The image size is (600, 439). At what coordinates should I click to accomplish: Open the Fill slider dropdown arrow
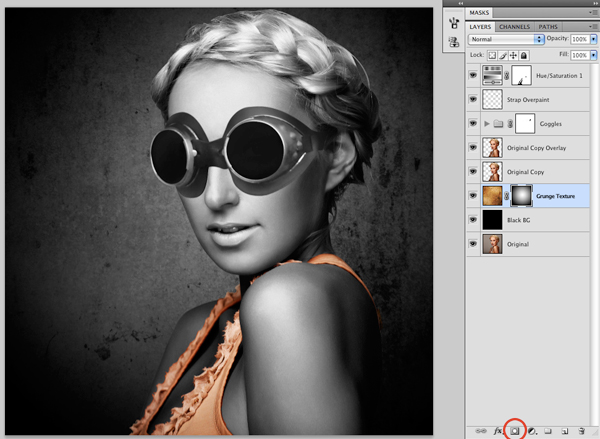593,55
